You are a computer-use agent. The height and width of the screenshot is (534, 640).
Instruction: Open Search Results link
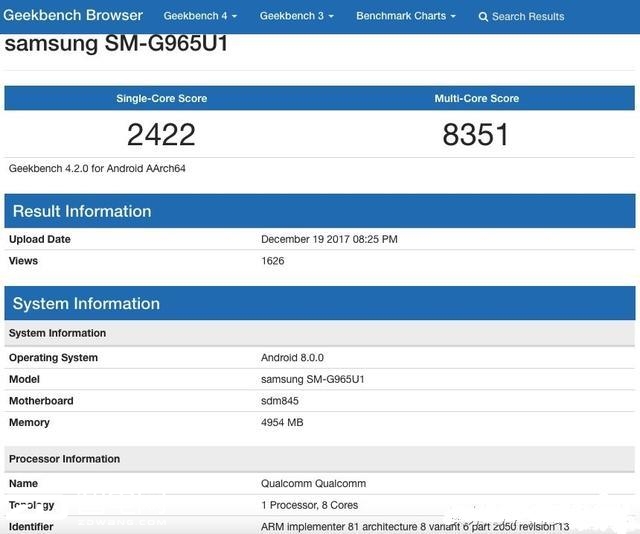click(x=528, y=16)
